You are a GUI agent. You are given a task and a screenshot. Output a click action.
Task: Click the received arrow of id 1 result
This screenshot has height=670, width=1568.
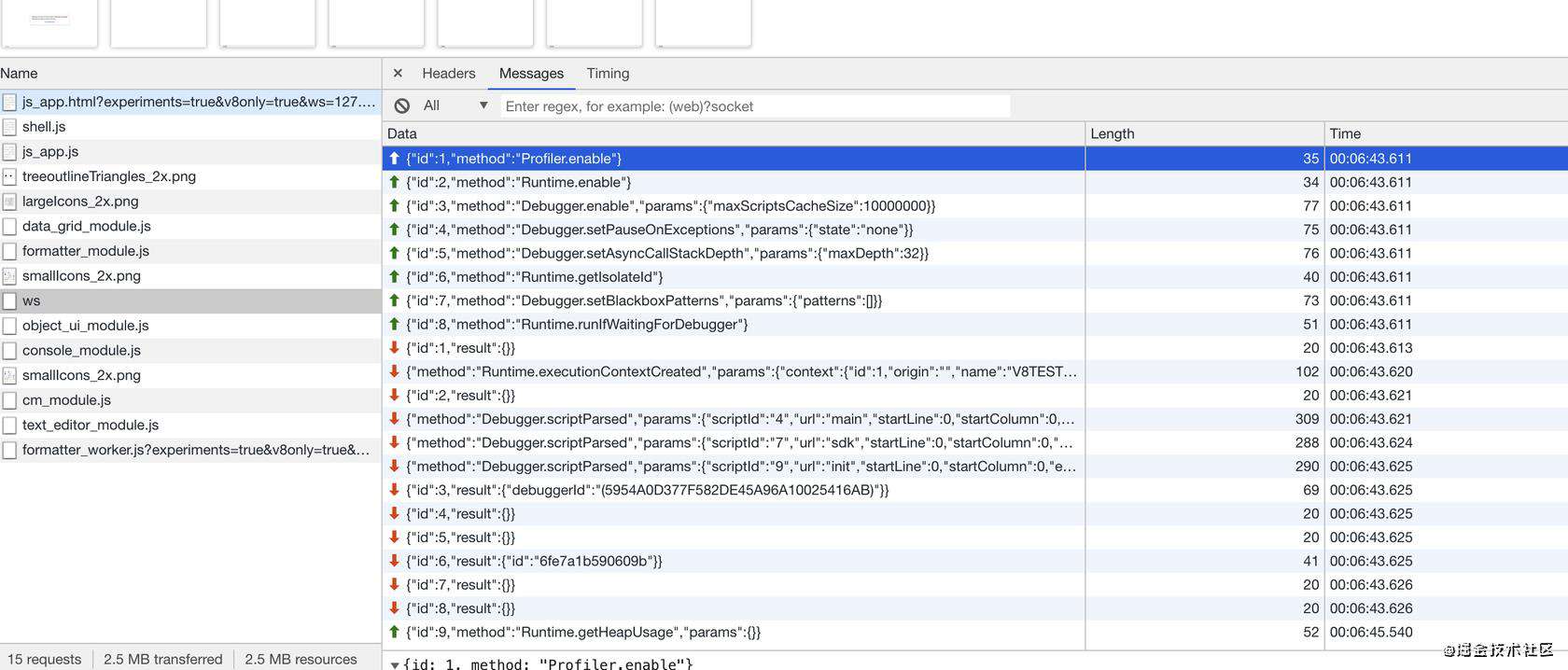pyautogui.click(x=394, y=347)
